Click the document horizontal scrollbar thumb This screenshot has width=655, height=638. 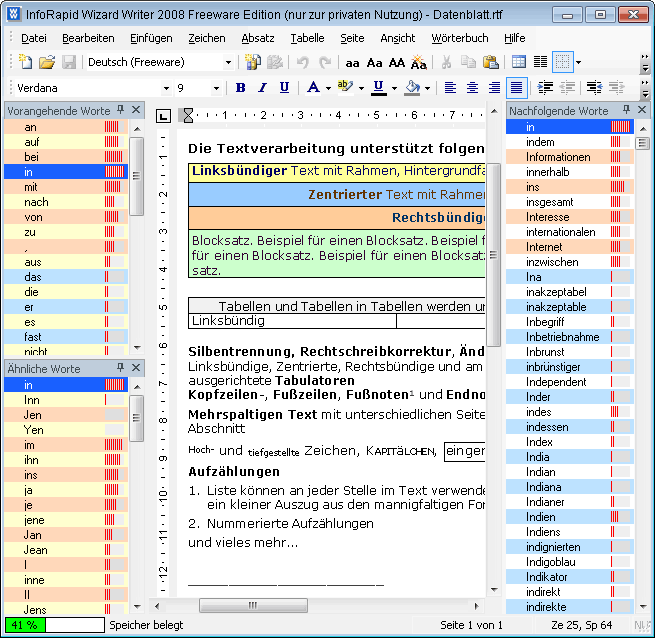pyautogui.click(x=253, y=605)
